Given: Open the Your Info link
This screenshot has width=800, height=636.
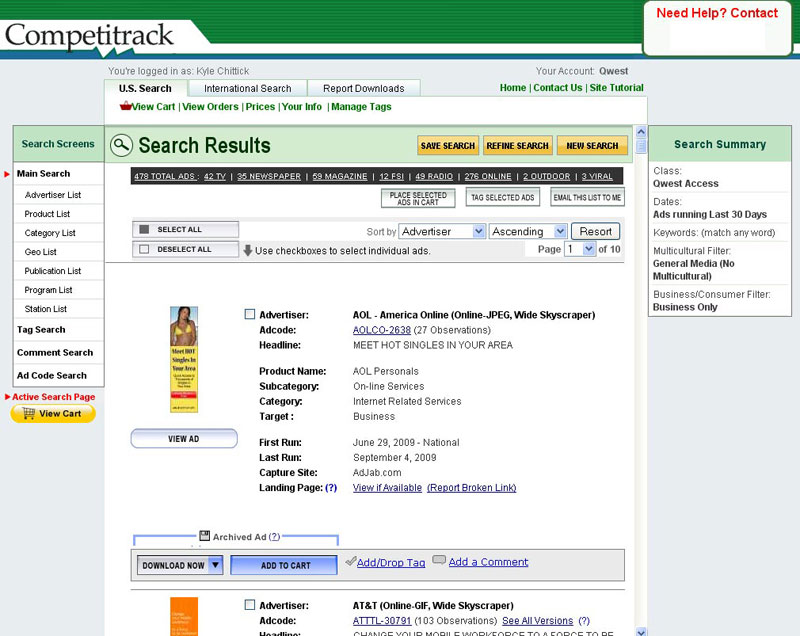Looking at the screenshot, I should (x=302, y=107).
